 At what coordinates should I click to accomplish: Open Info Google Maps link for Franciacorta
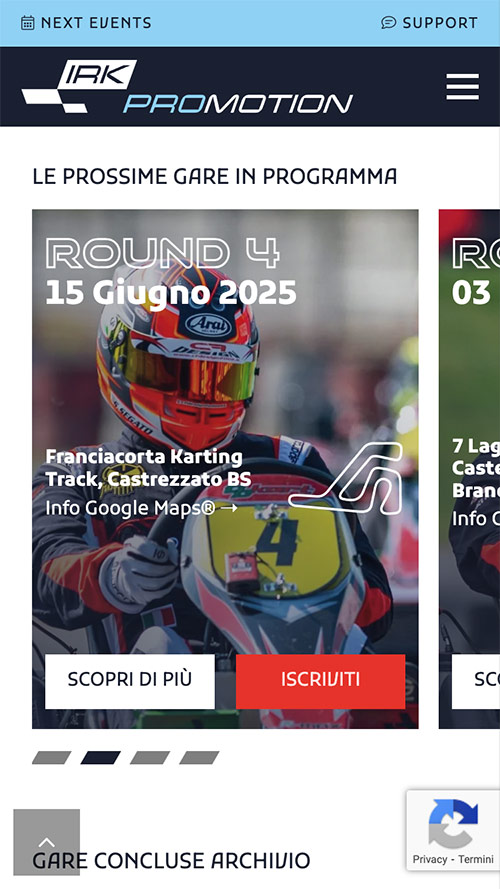pos(141,508)
